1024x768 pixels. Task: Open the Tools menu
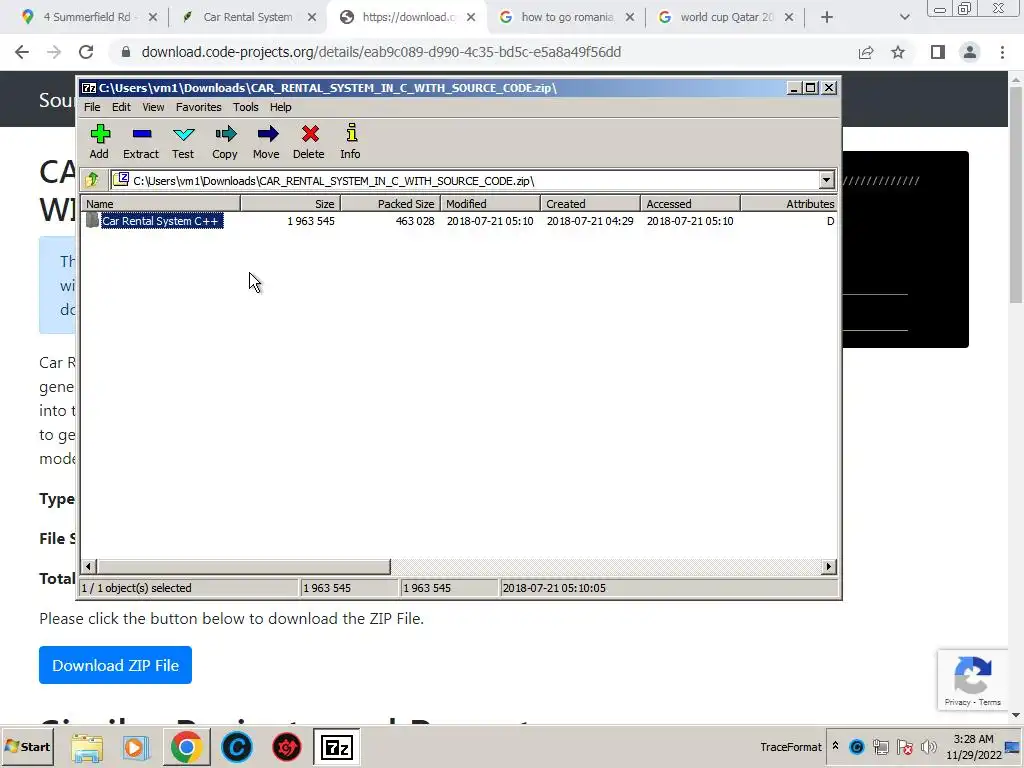(246, 107)
